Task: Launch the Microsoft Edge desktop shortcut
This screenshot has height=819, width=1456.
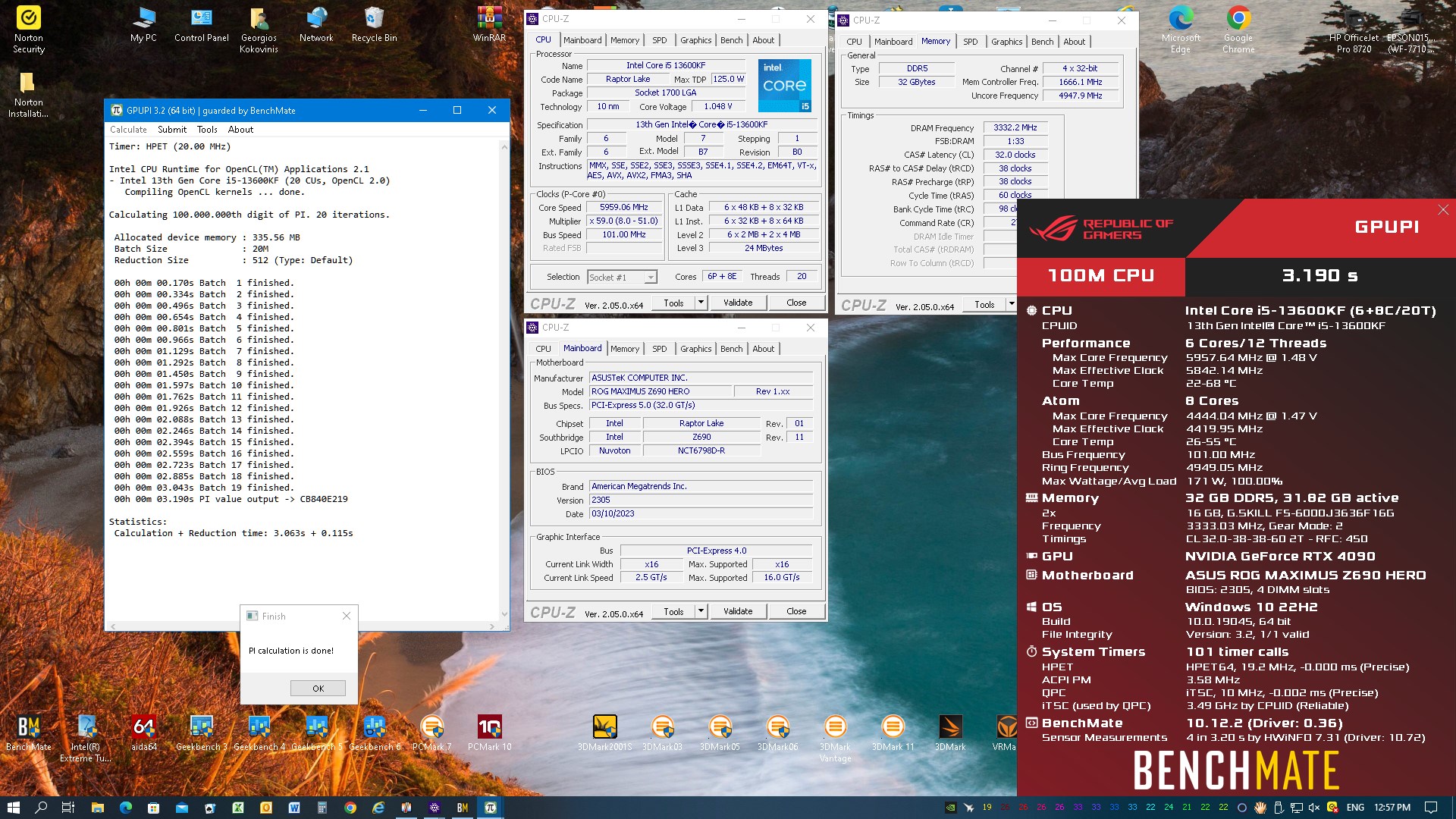Action: [1181, 29]
